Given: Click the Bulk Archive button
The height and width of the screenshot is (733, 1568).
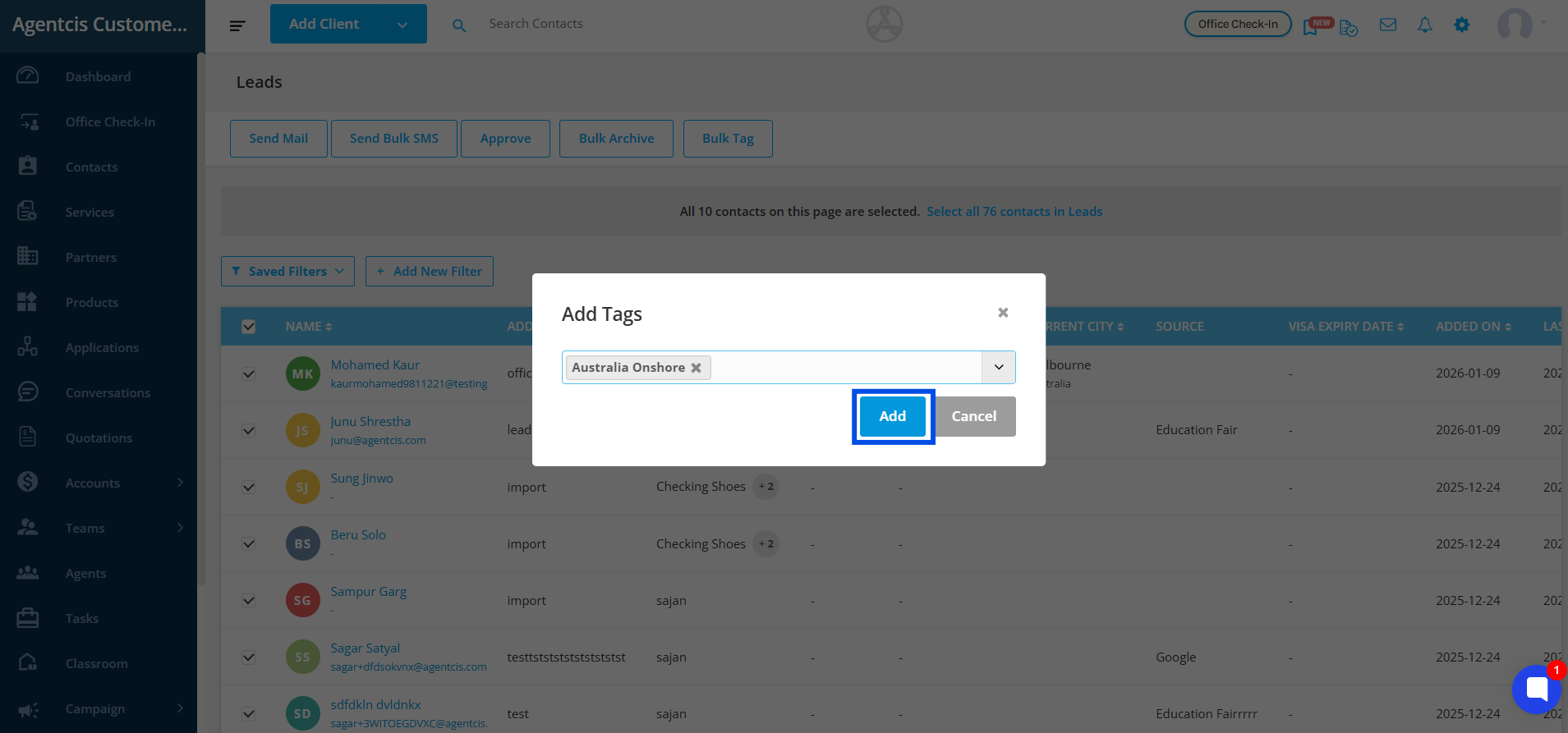Looking at the screenshot, I should pyautogui.click(x=617, y=139).
